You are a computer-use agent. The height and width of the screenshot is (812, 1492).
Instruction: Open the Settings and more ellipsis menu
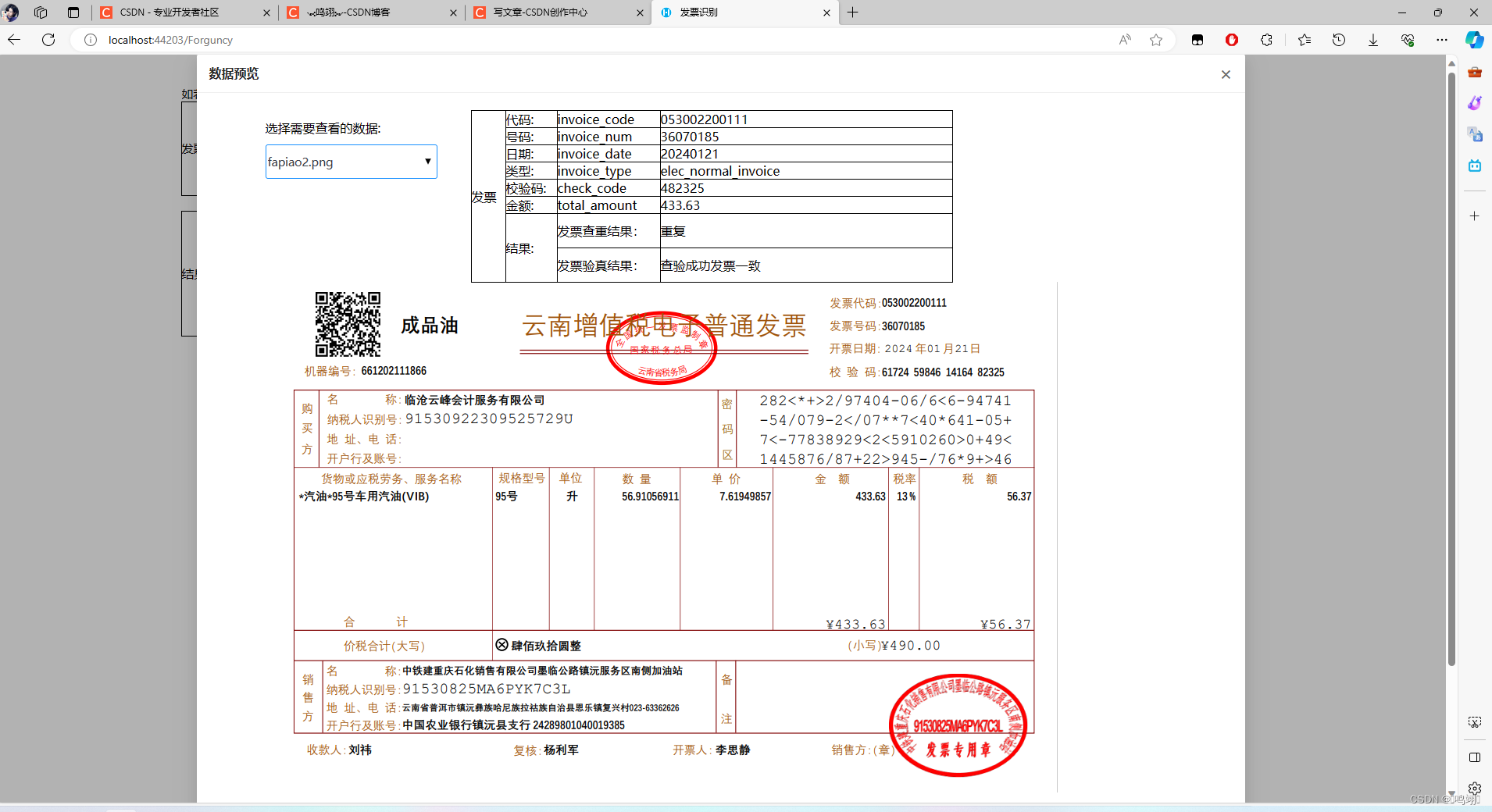pos(1442,40)
